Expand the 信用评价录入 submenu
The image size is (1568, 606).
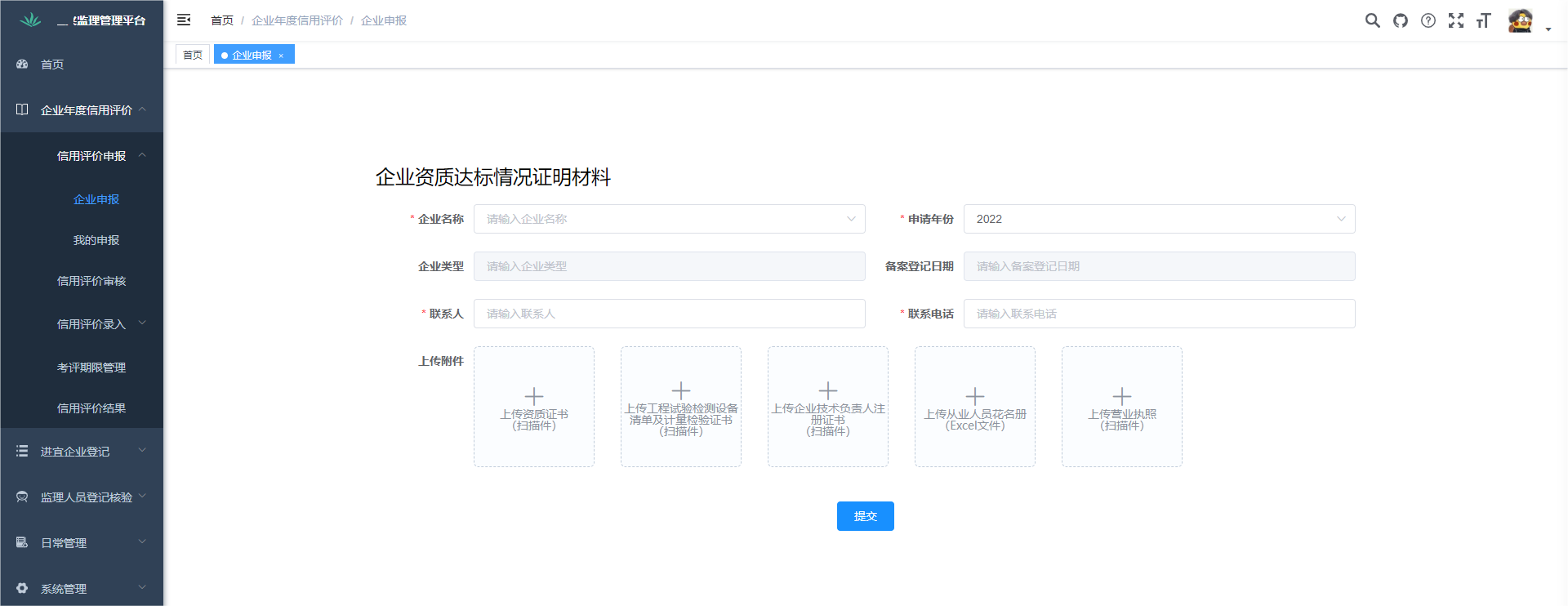click(91, 324)
